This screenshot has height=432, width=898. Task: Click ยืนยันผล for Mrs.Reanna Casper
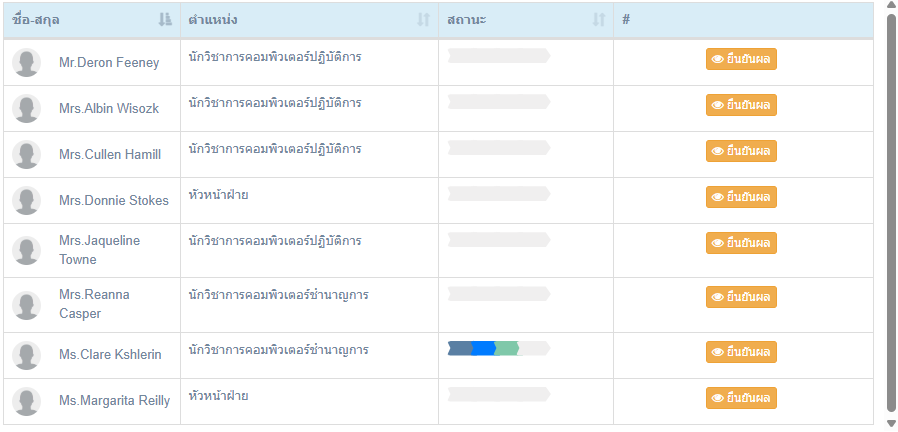741,297
